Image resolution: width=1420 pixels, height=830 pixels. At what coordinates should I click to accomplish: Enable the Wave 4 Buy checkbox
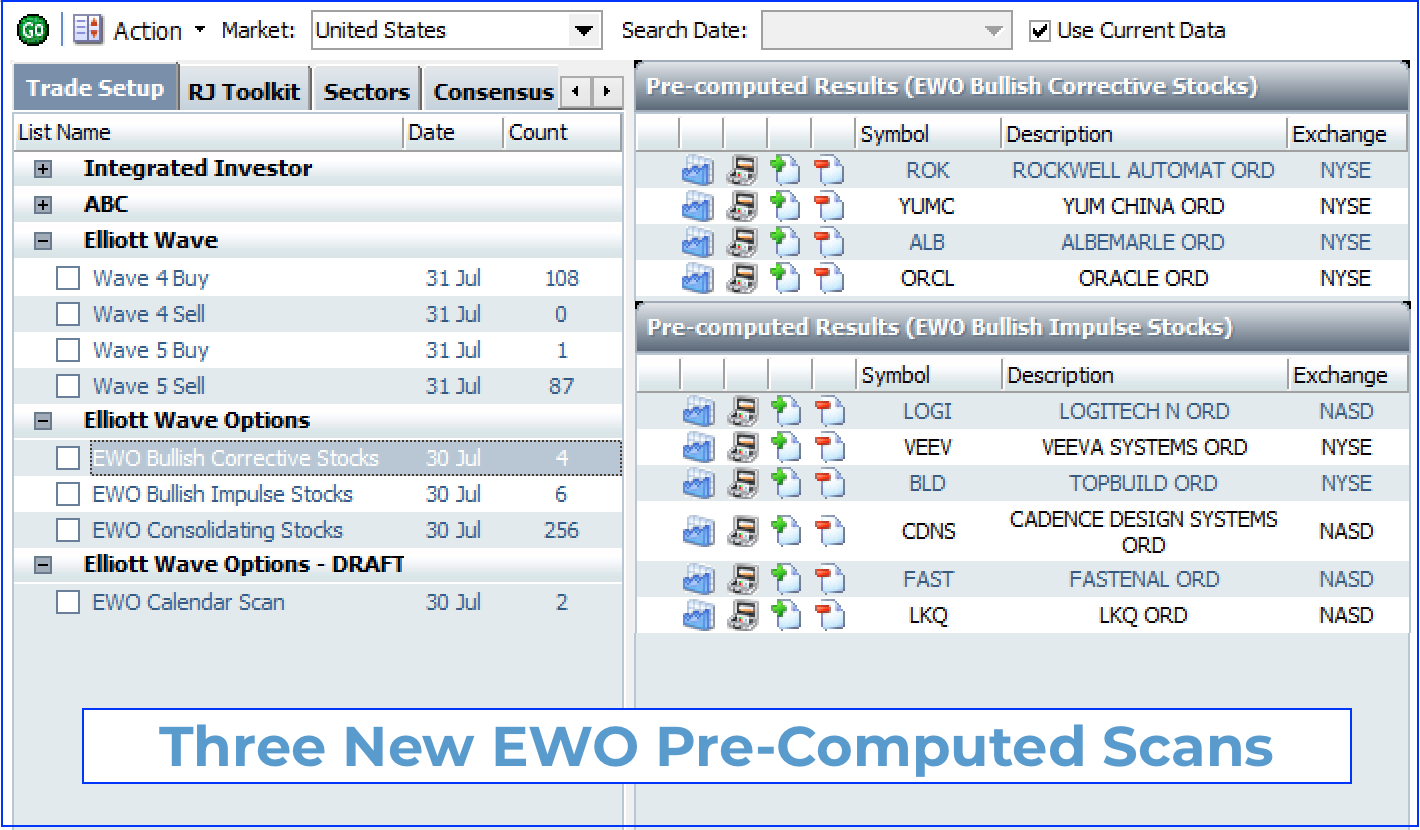[x=67, y=278]
